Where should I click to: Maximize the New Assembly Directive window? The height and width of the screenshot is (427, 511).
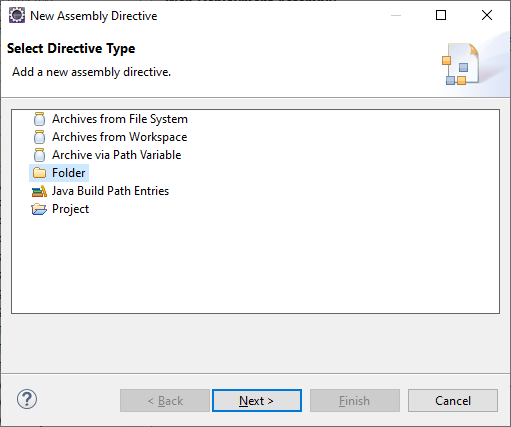point(441,15)
